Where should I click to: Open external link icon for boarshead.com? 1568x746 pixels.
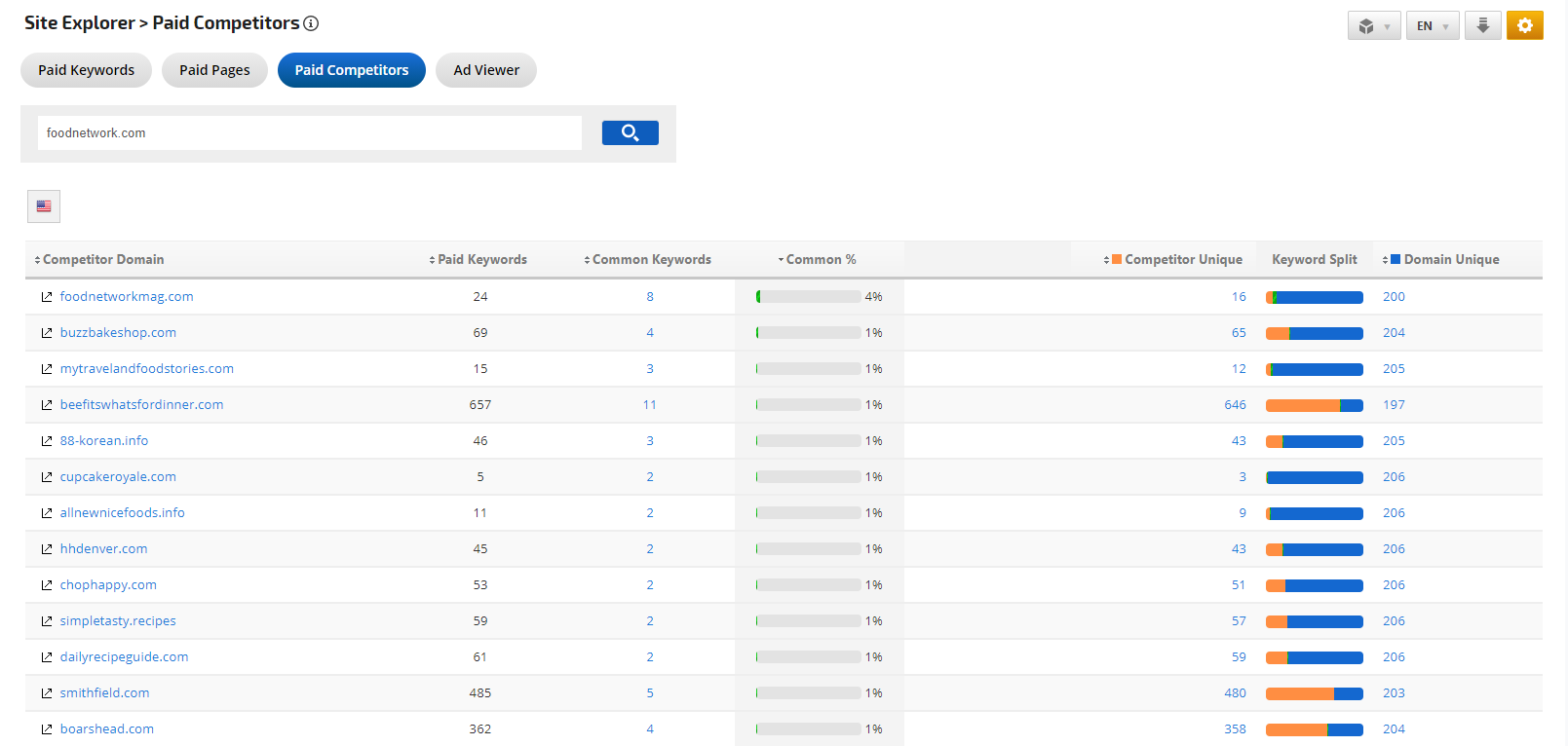[x=47, y=729]
